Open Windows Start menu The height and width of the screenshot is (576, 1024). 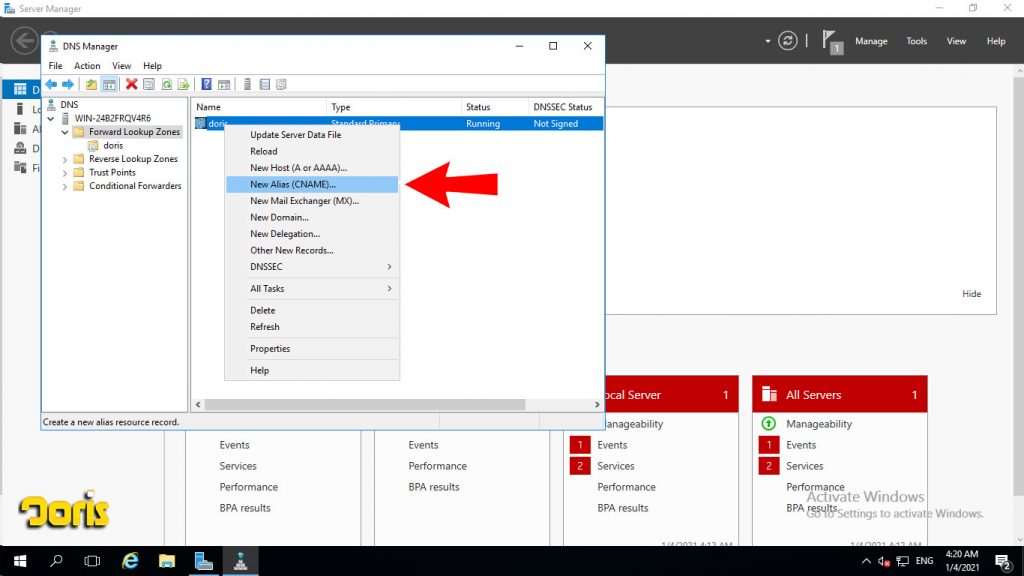coord(20,561)
